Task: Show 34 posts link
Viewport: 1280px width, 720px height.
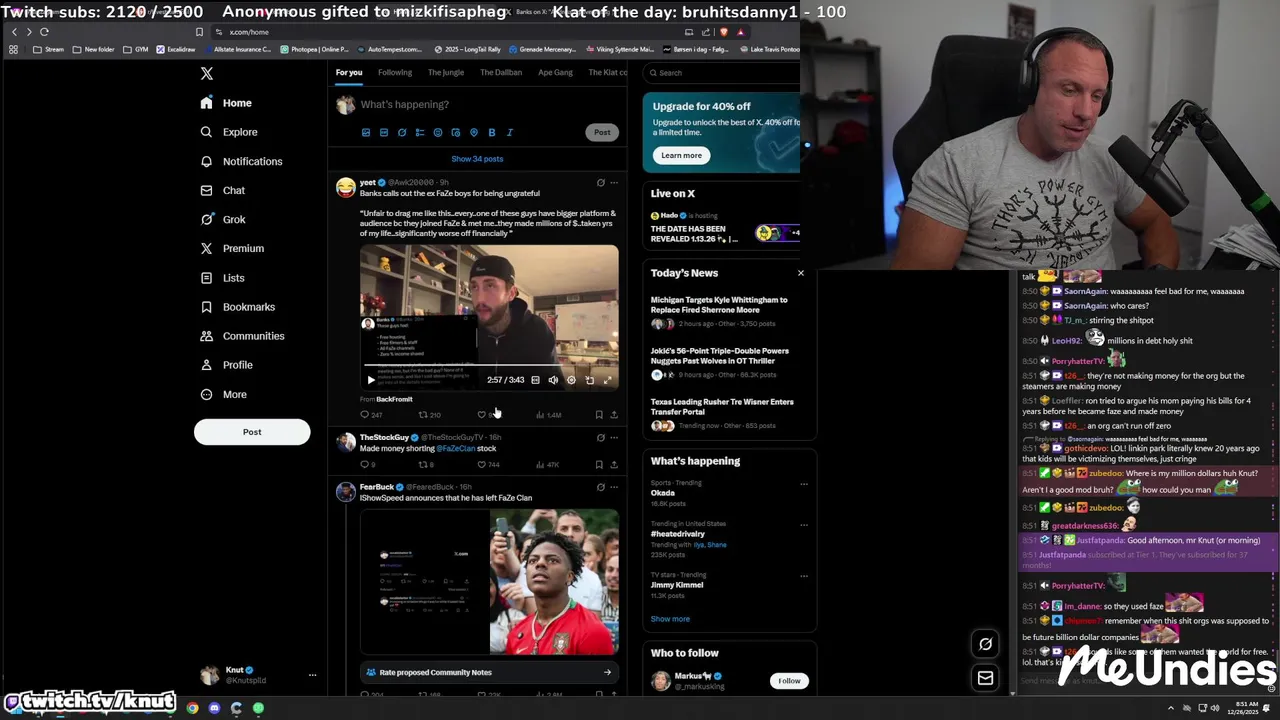Action: pos(477,159)
